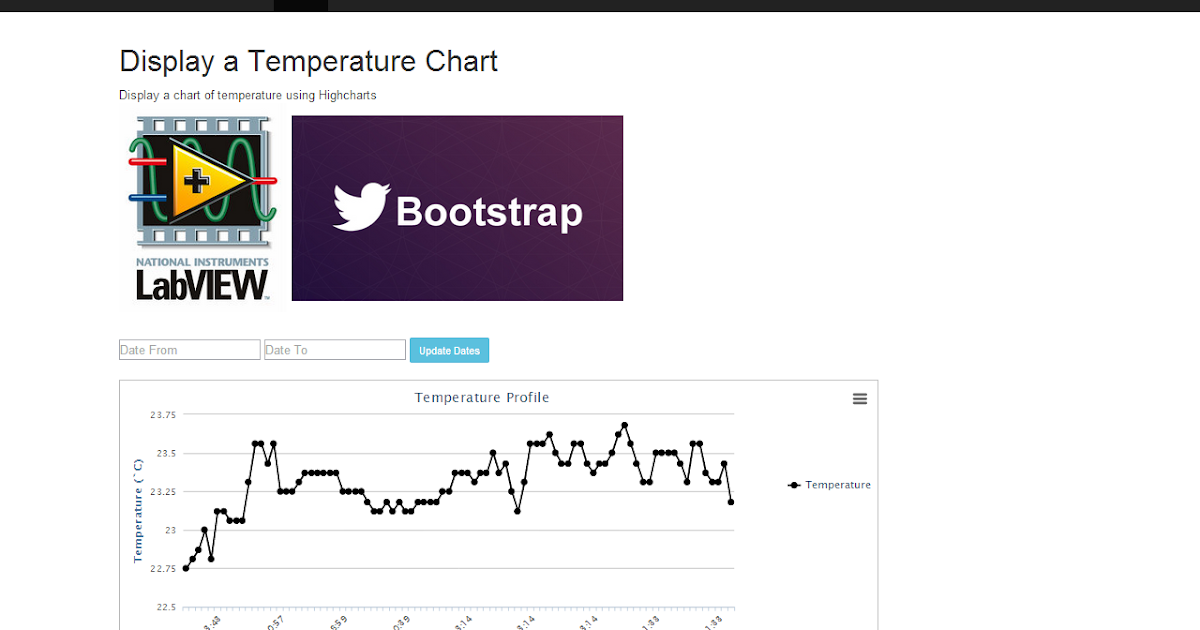Click the Temperature (°C) y-axis title
Screen dimensions: 1200x630
click(139, 510)
